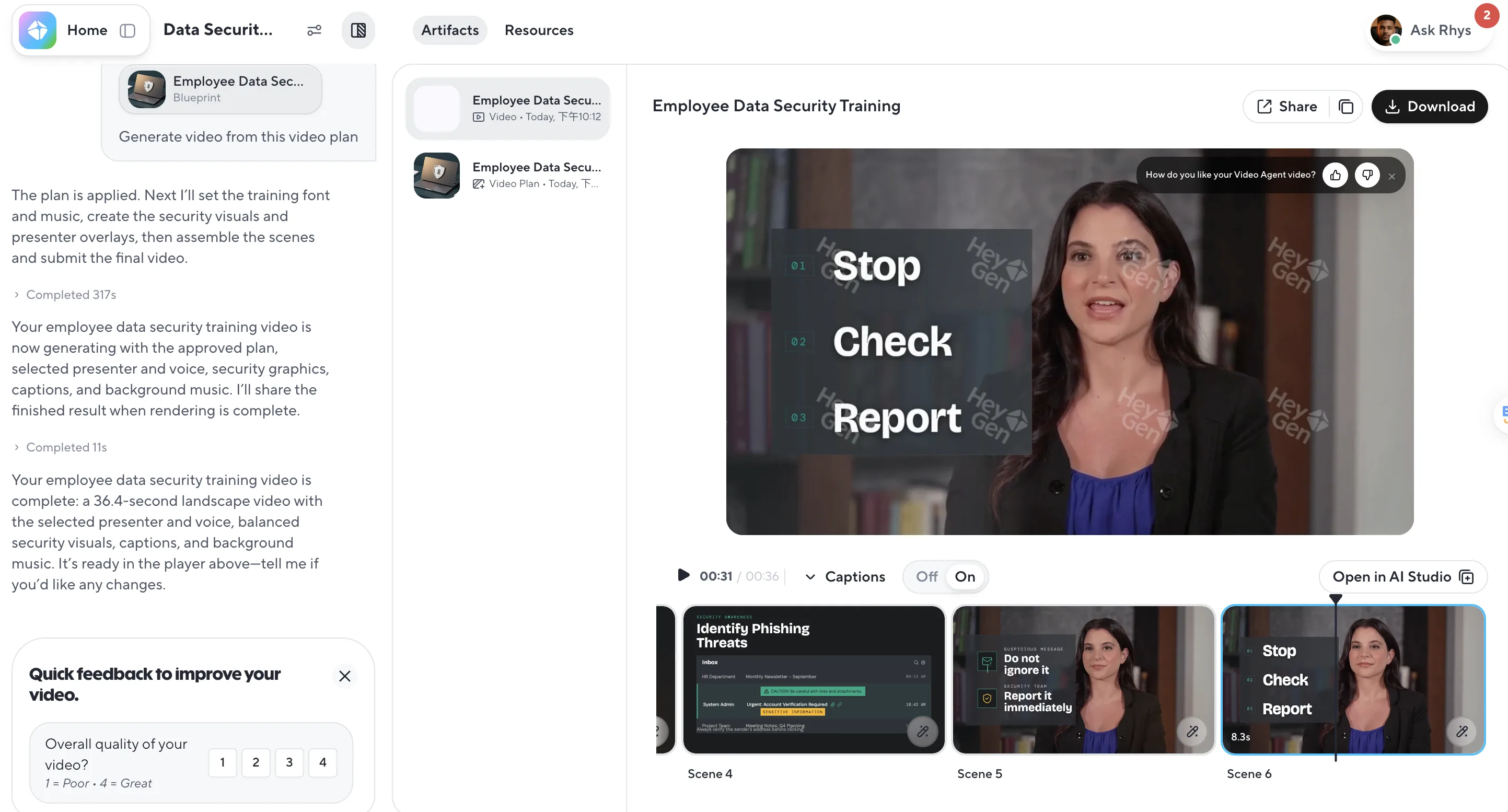The height and width of the screenshot is (812, 1508).
Task: Click the main video preview player
Action: [1070, 341]
